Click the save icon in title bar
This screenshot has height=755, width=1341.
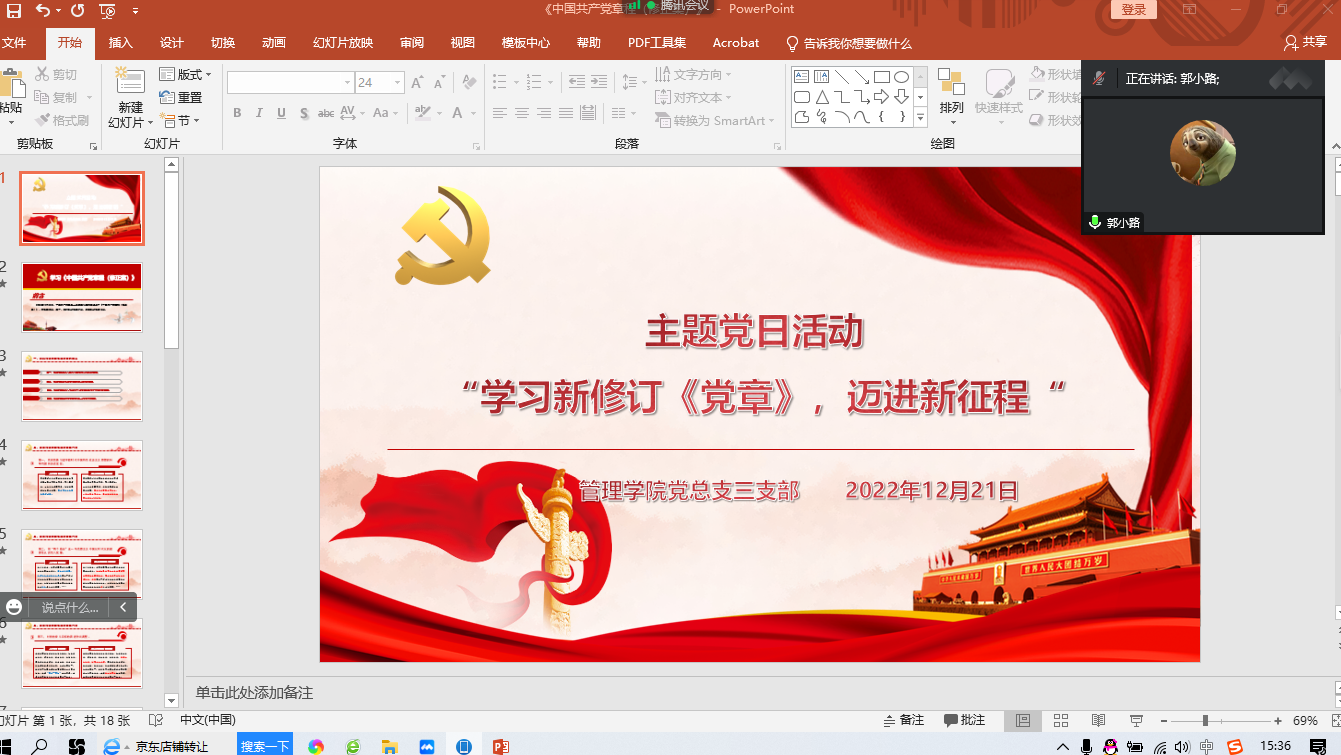pos(14,10)
